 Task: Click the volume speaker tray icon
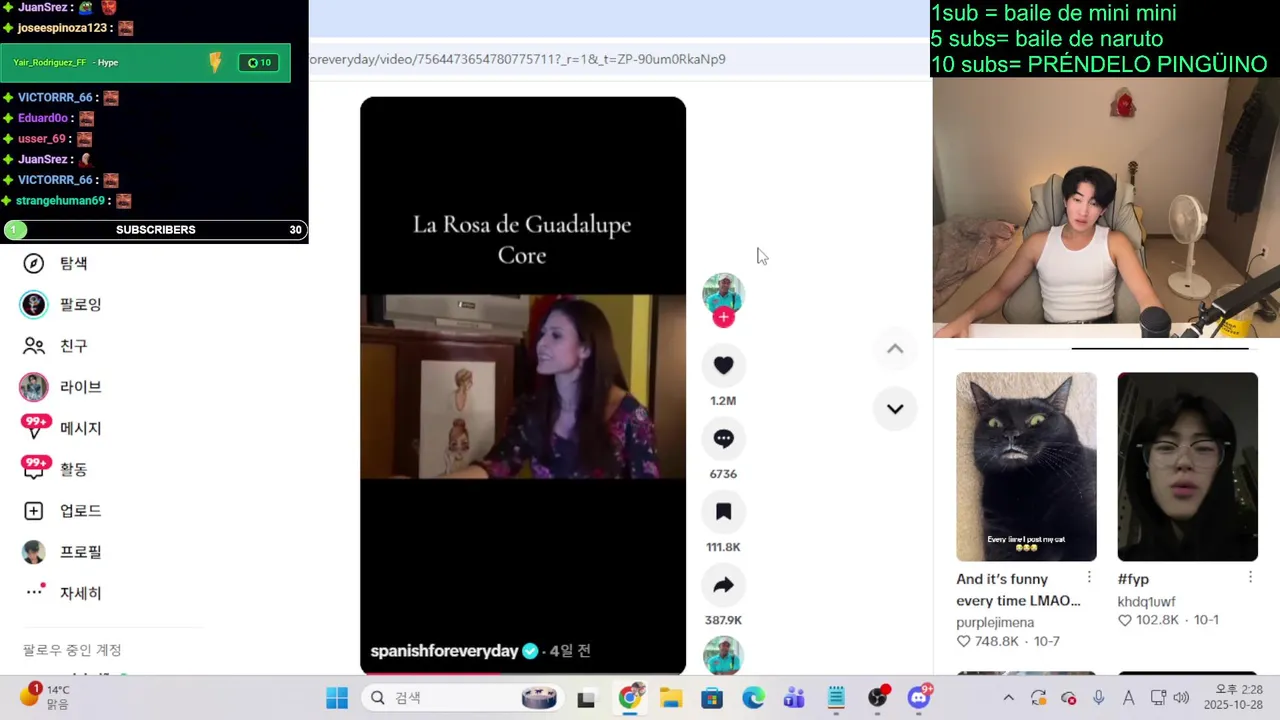pos(1181,698)
